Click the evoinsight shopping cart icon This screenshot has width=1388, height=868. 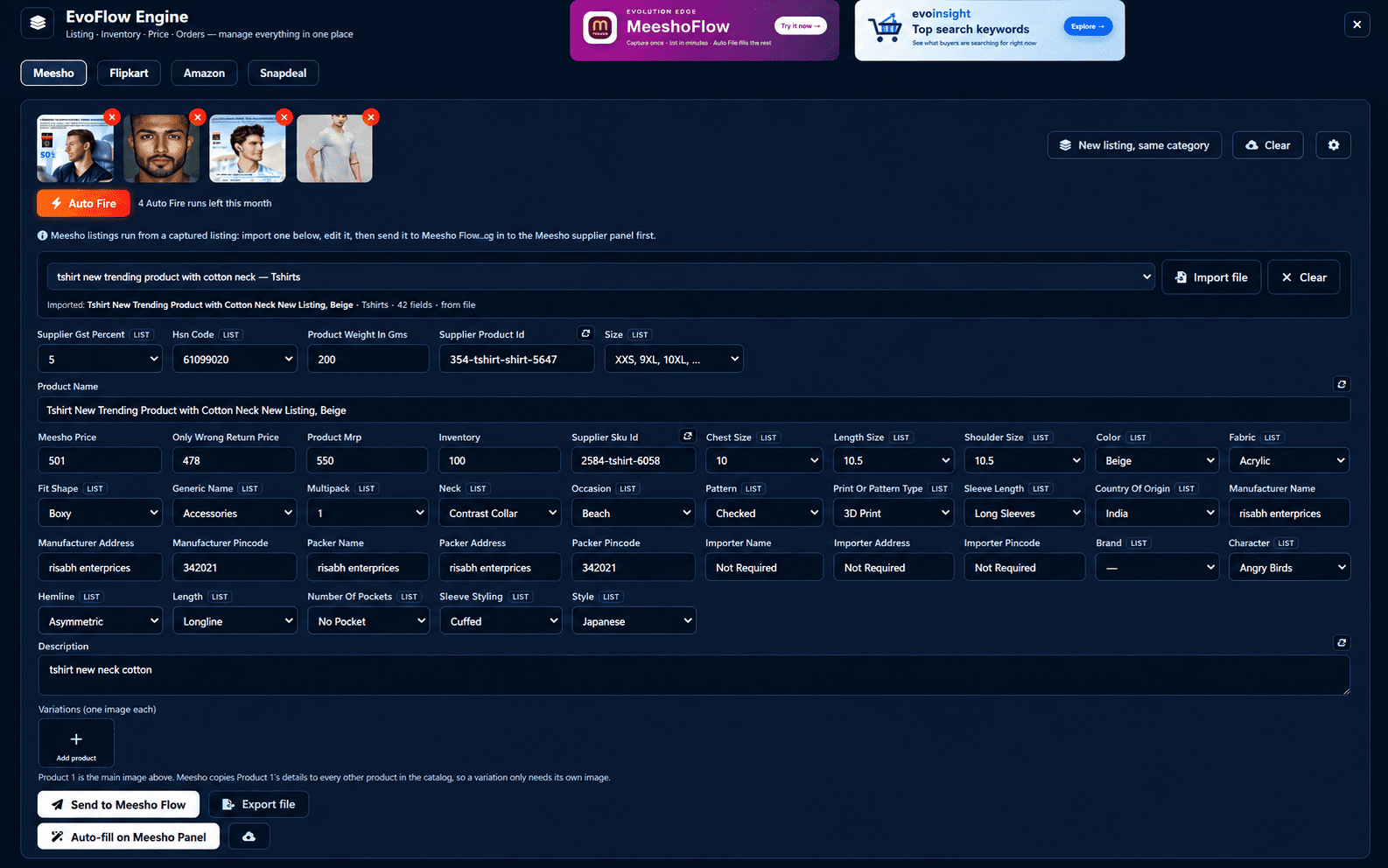[885, 28]
